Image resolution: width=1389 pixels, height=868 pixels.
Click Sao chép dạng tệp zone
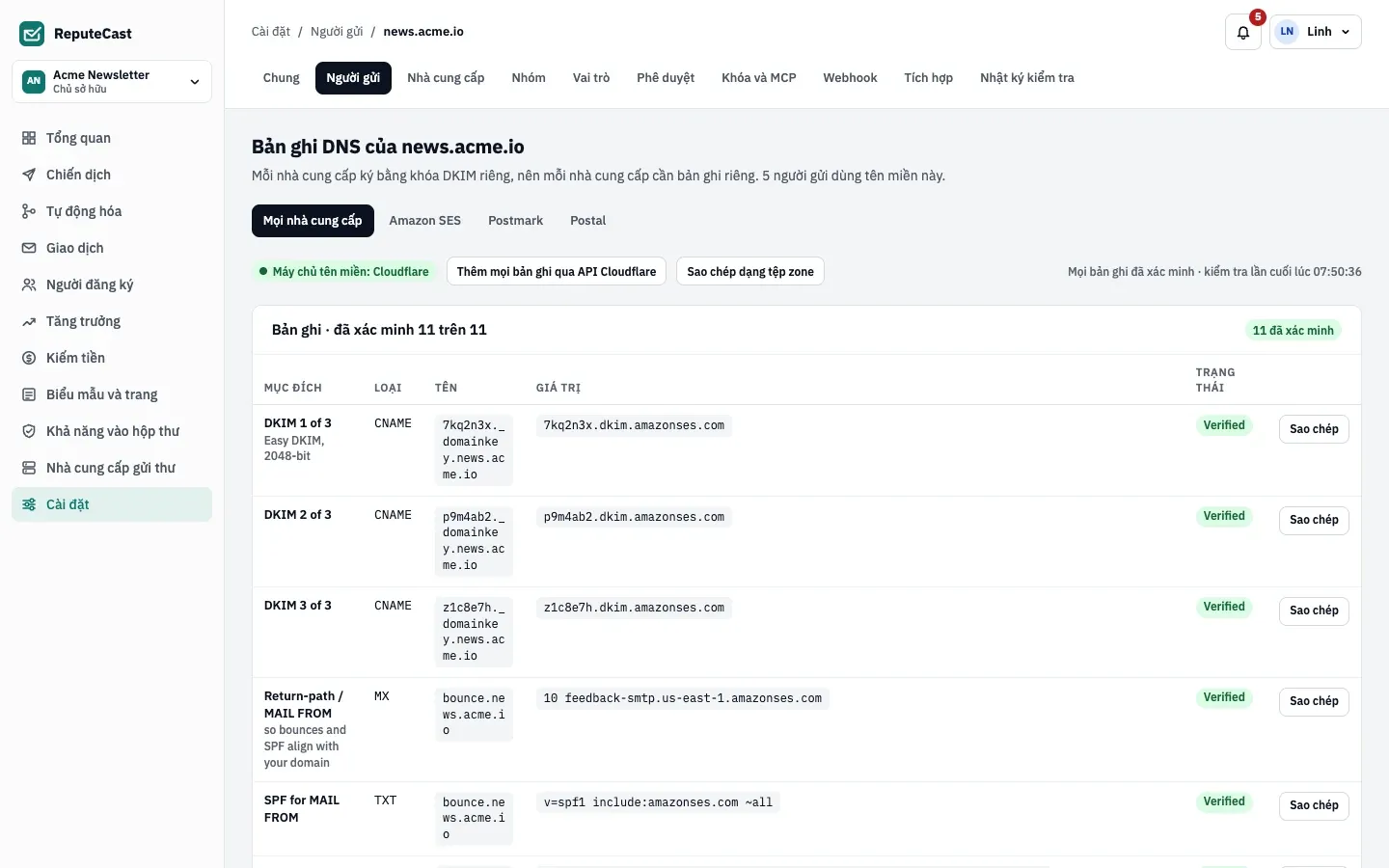750,272
